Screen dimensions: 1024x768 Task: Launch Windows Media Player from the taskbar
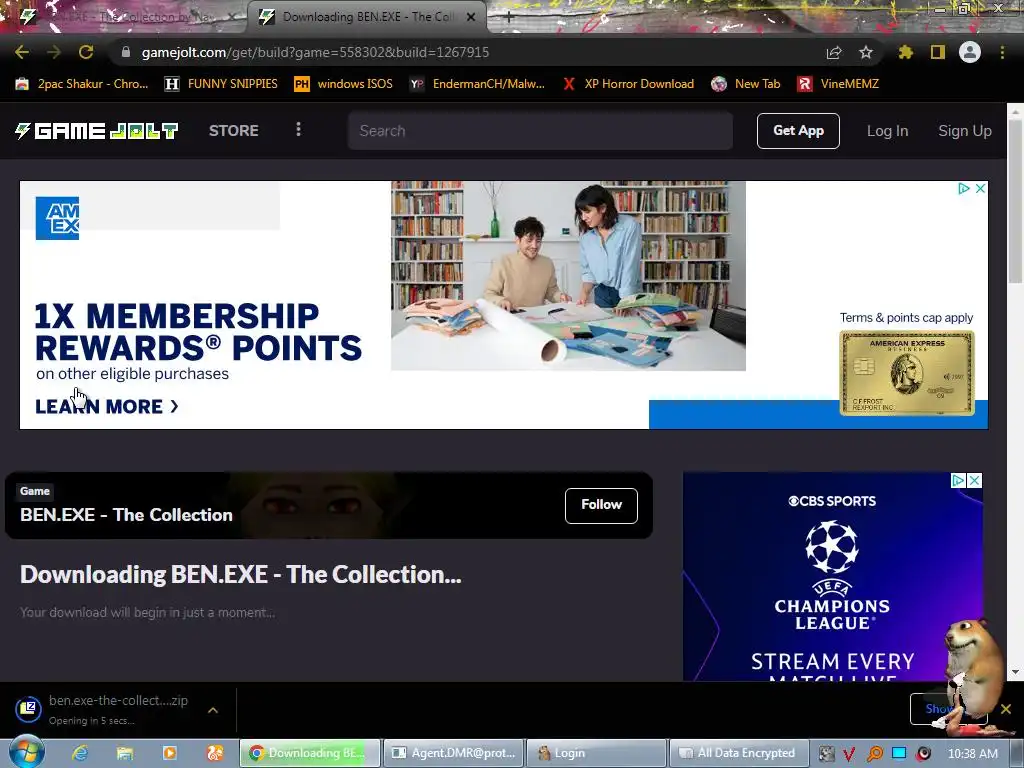coord(170,753)
